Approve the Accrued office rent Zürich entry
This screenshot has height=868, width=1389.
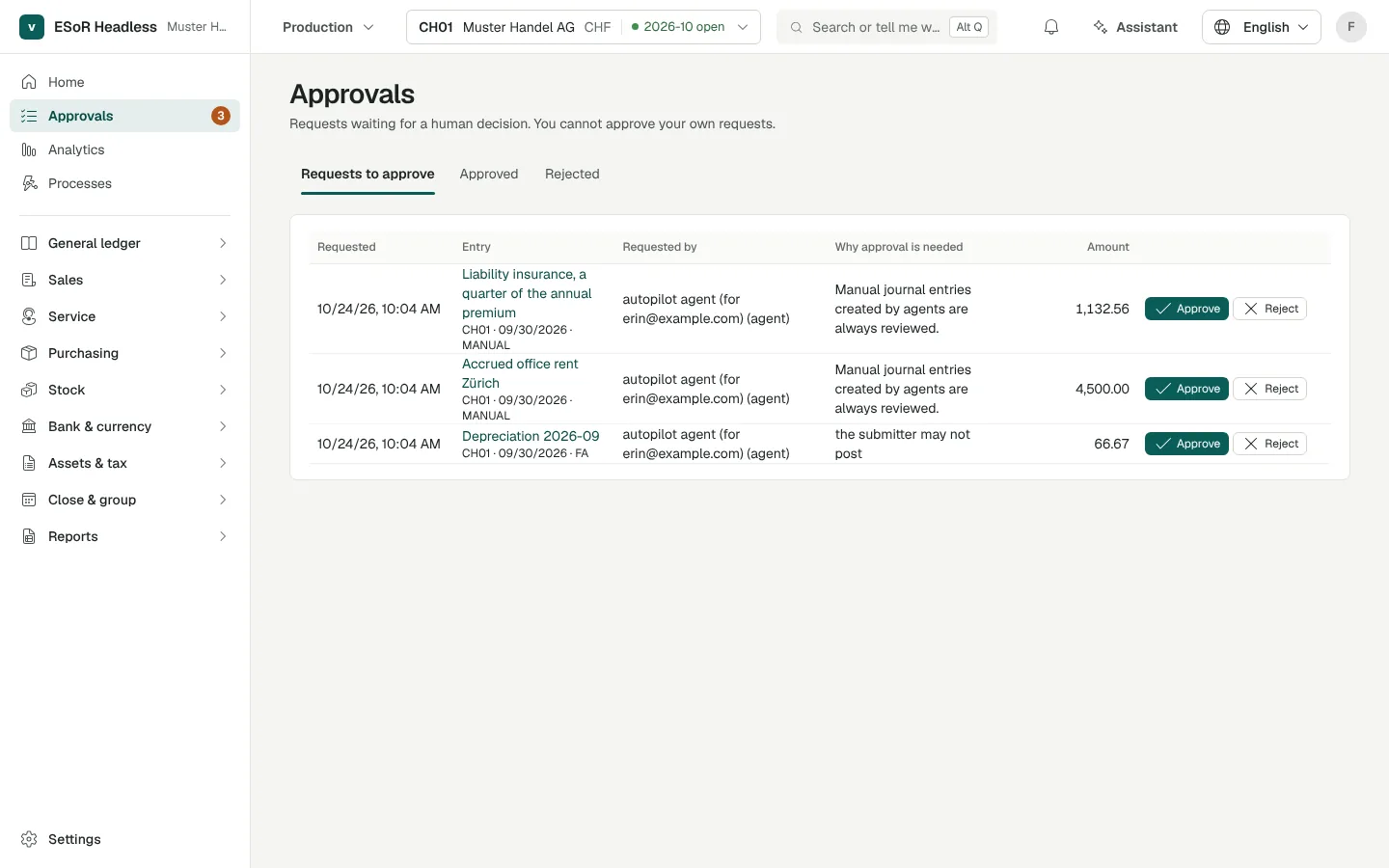point(1186,389)
